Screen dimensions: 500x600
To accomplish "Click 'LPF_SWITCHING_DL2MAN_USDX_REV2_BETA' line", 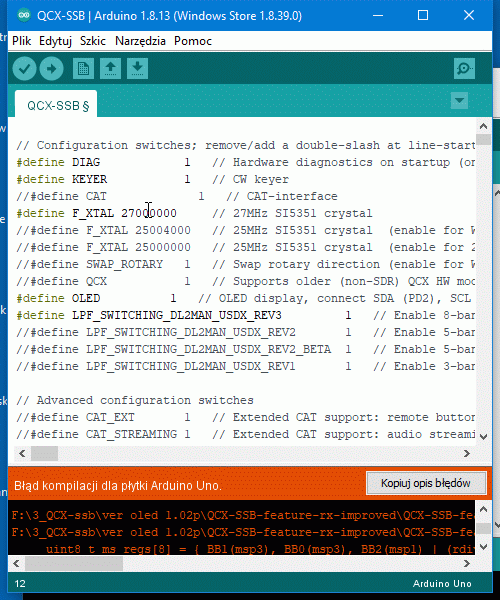I will coord(245,349).
